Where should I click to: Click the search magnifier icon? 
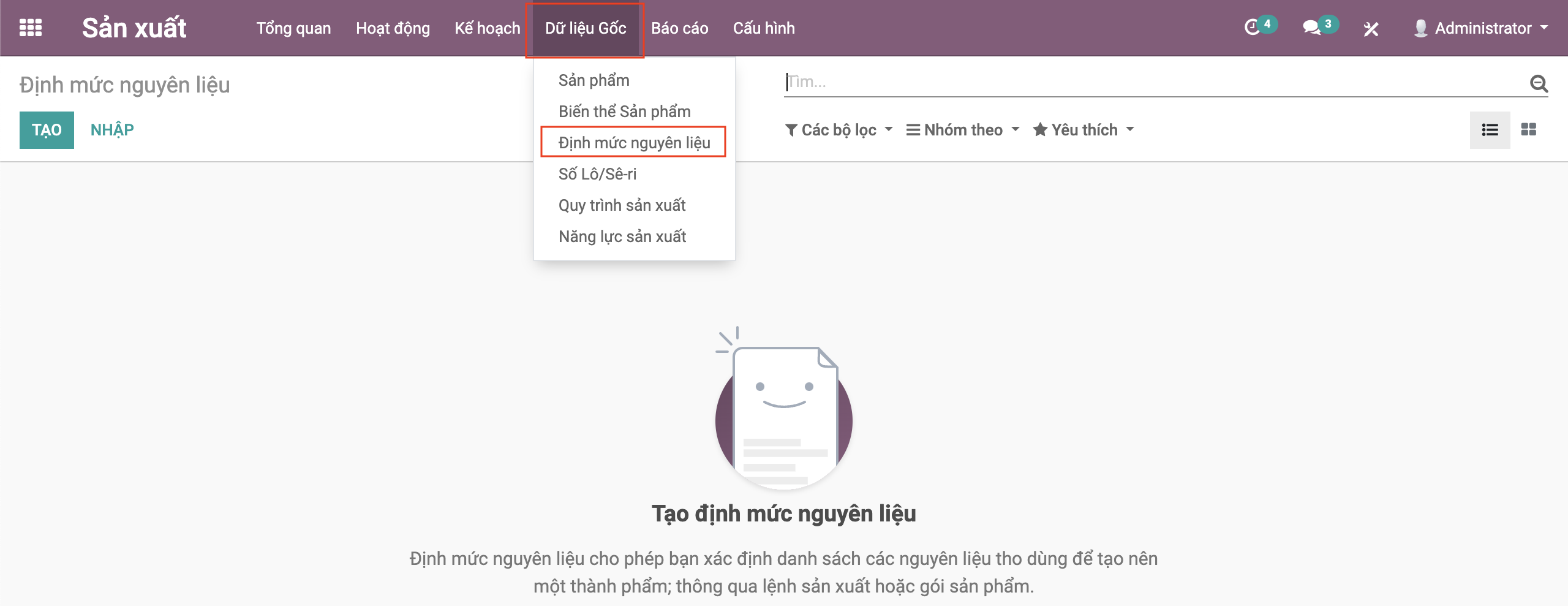(x=1539, y=83)
